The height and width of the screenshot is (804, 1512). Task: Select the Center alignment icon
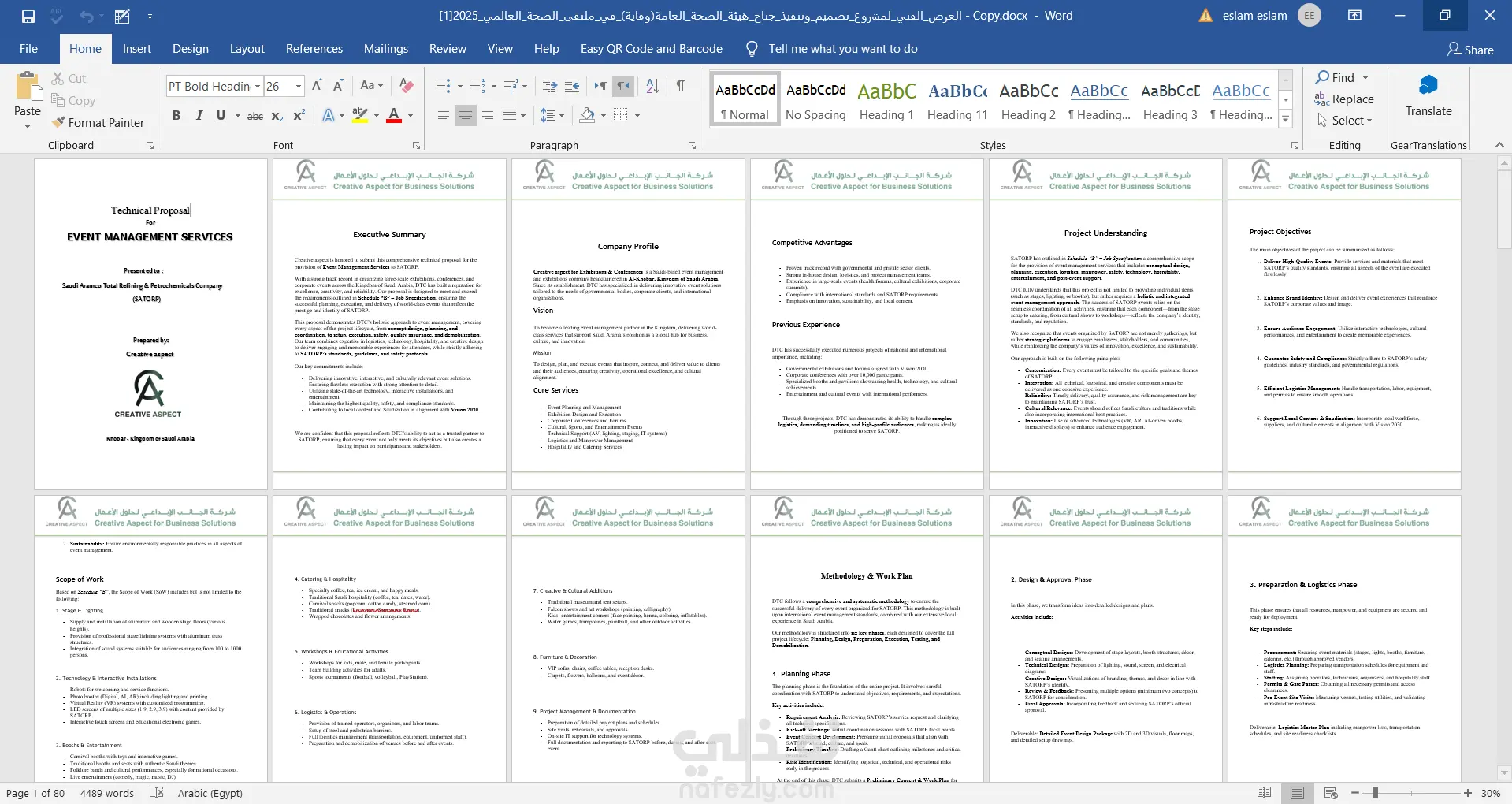(466, 116)
